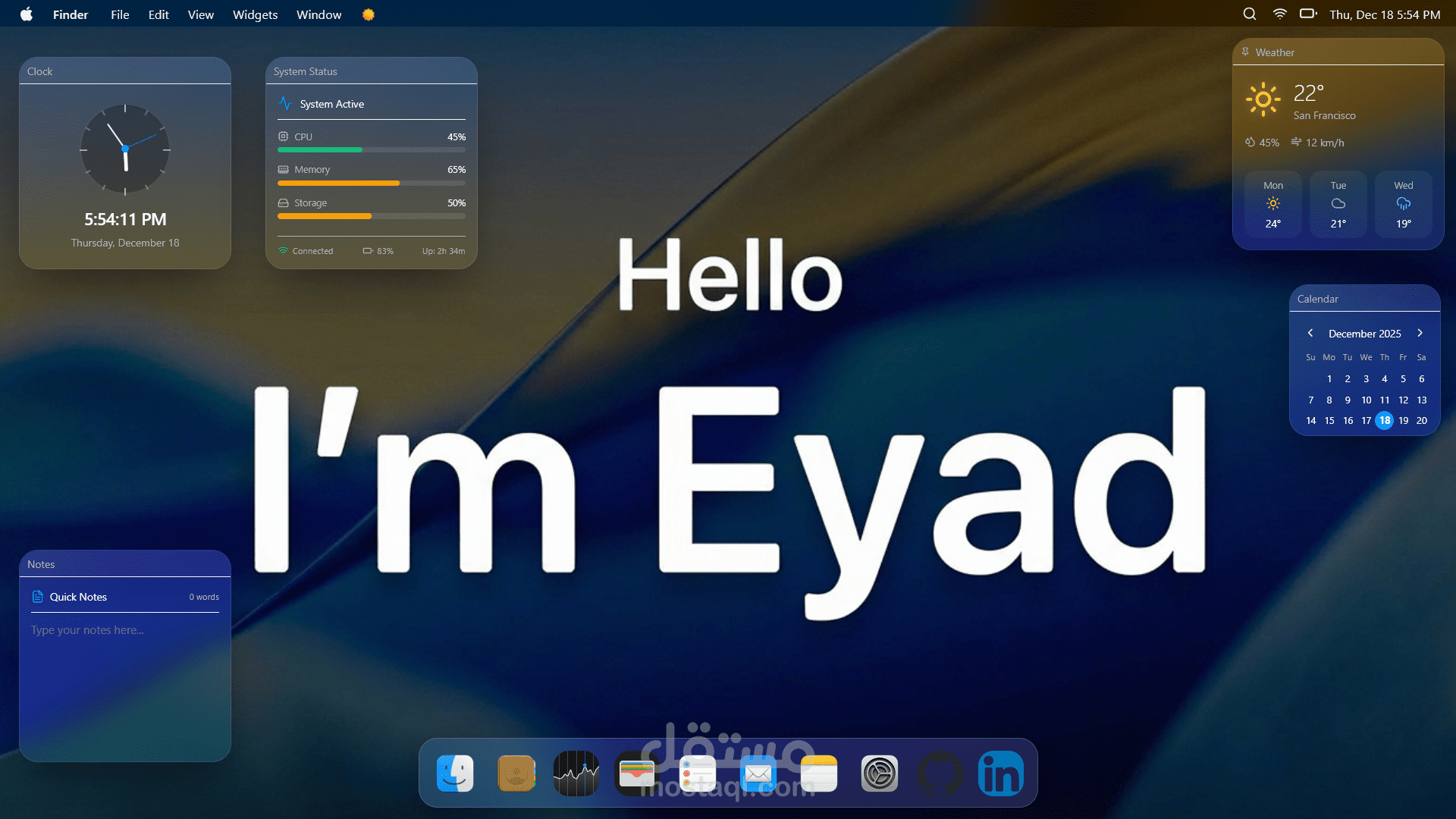Launch the Reminders app icon
This screenshot has width=1456, height=819.
[x=698, y=773]
